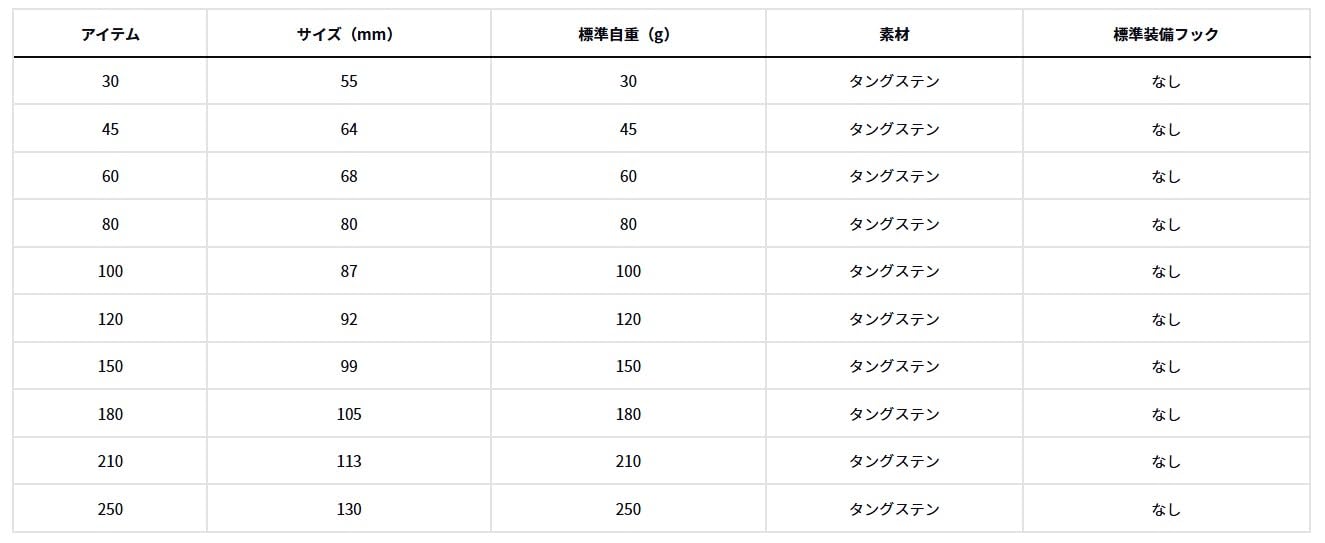Click size value 68 cell
The width and height of the screenshot is (1325, 543).
pos(349,176)
